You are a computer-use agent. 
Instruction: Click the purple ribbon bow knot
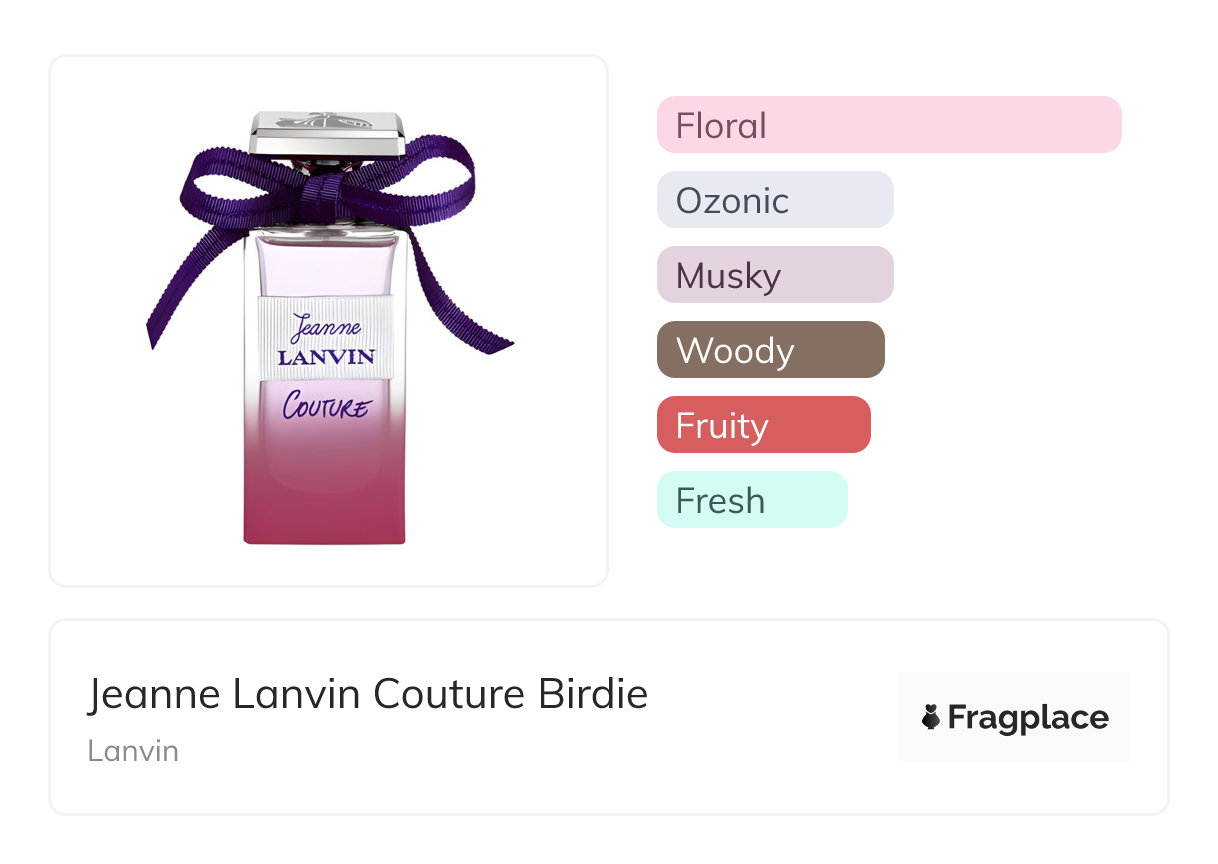(326, 190)
